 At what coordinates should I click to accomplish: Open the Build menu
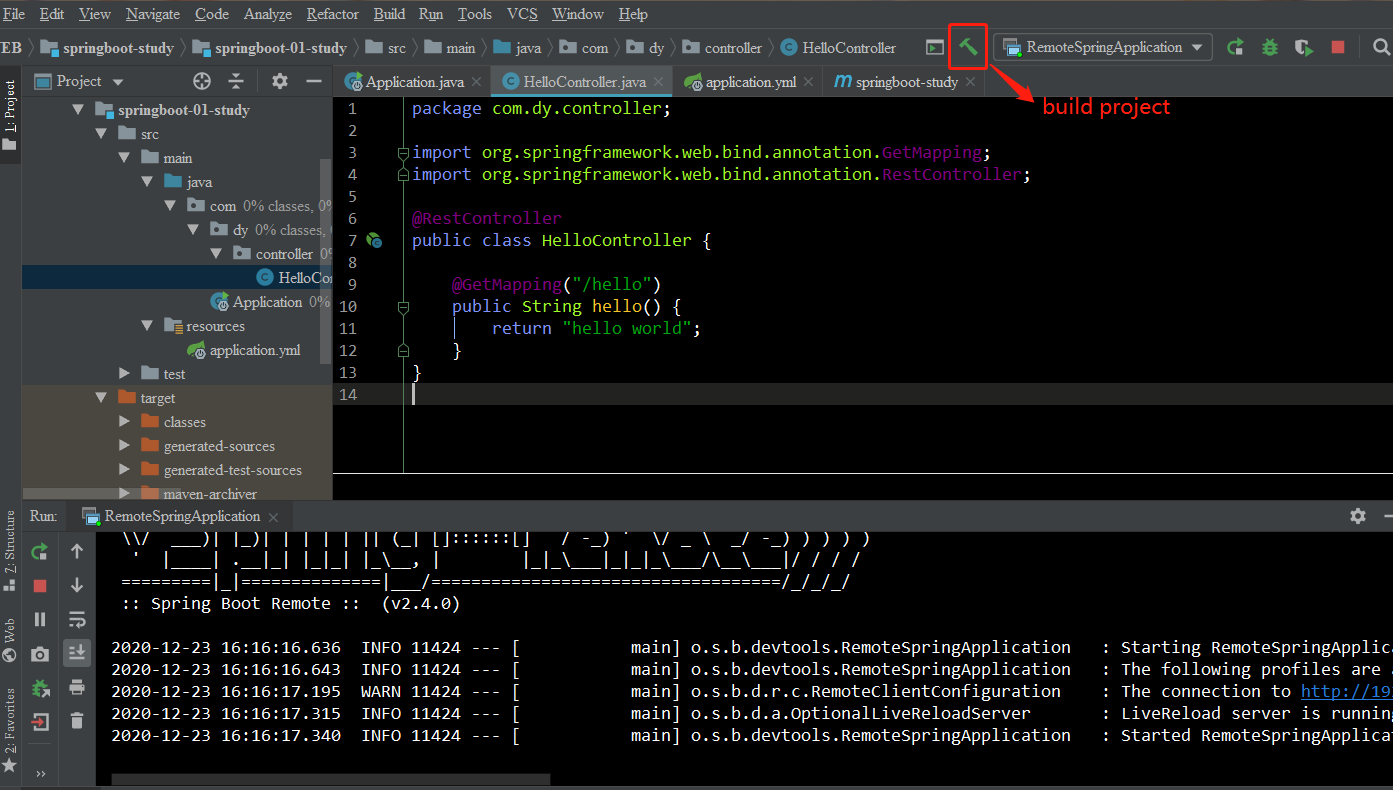coord(389,14)
